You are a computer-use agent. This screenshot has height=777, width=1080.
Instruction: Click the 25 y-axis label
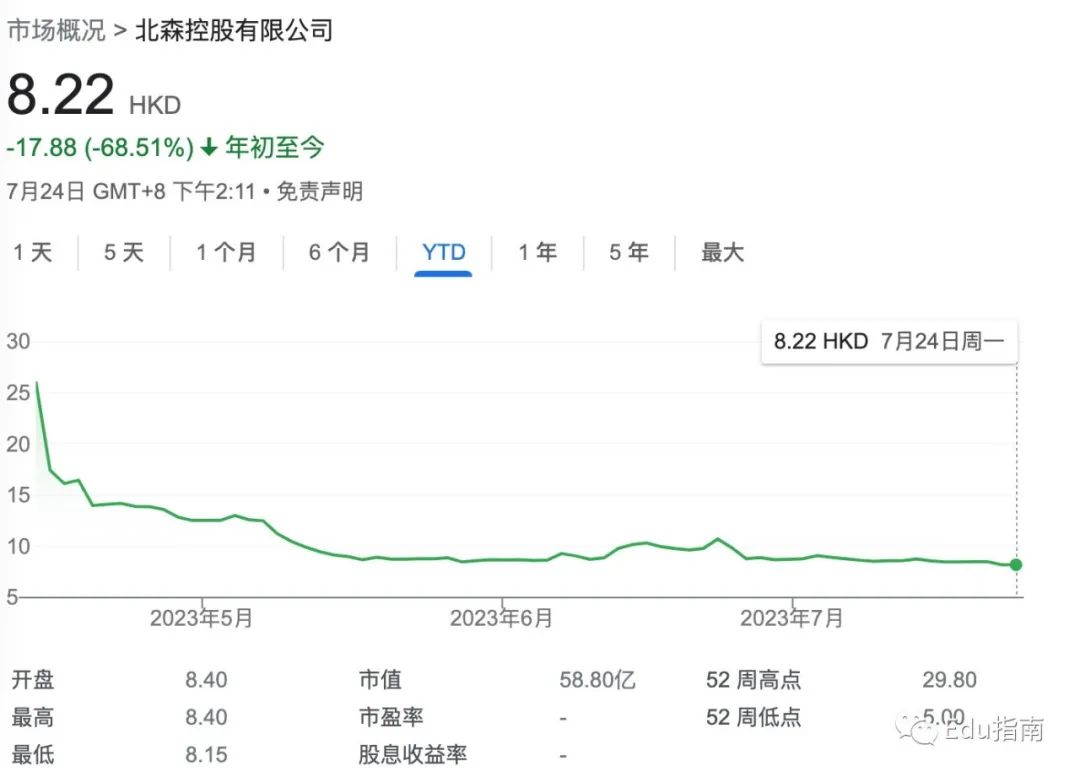pyautogui.click(x=19, y=393)
